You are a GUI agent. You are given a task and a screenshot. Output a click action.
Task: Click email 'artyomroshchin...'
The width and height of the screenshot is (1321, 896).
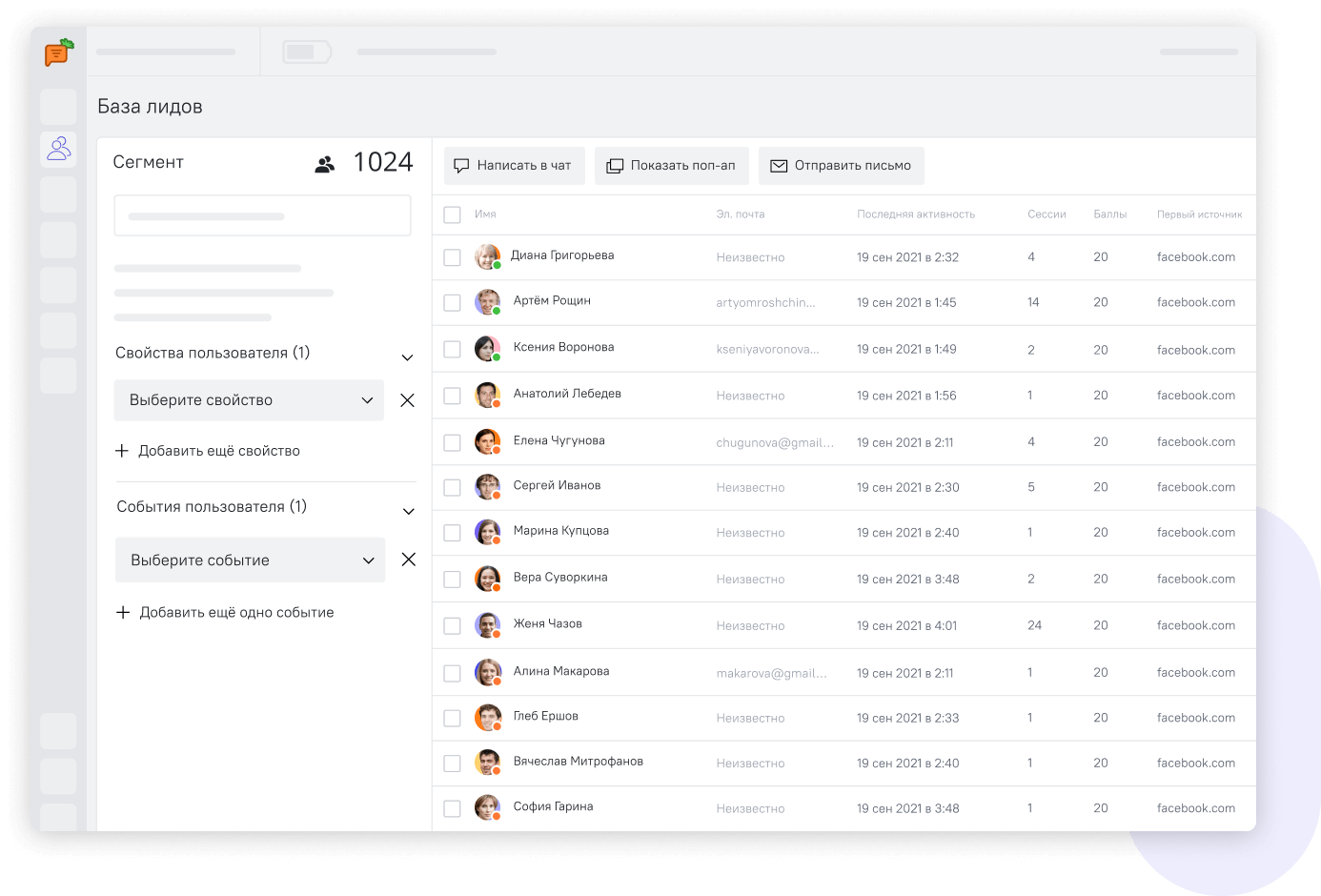765,303
